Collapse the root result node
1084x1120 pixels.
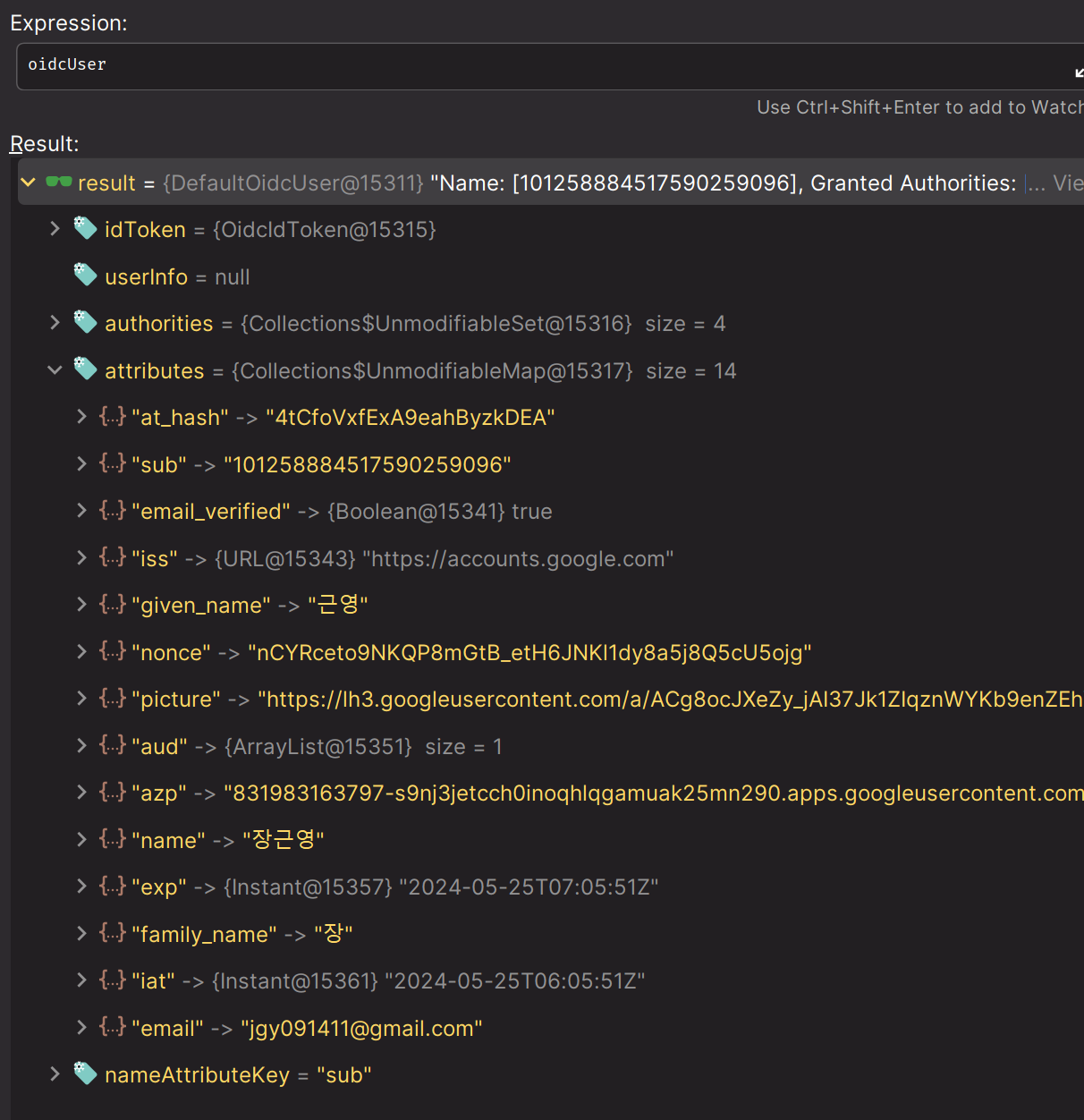click(x=29, y=182)
